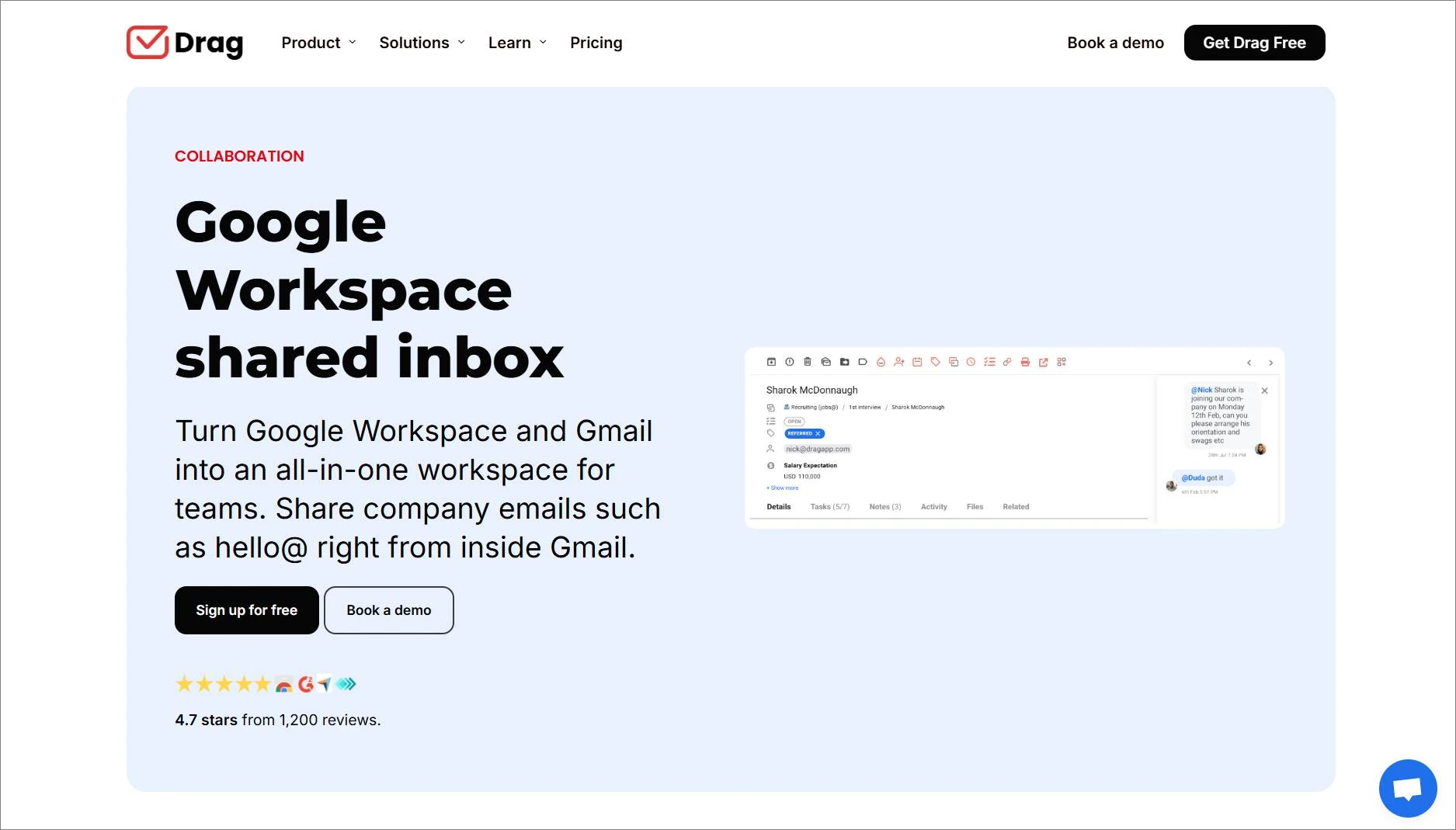Click the red color drop icon
This screenshot has width=1456, height=830.
pos(881,362)
